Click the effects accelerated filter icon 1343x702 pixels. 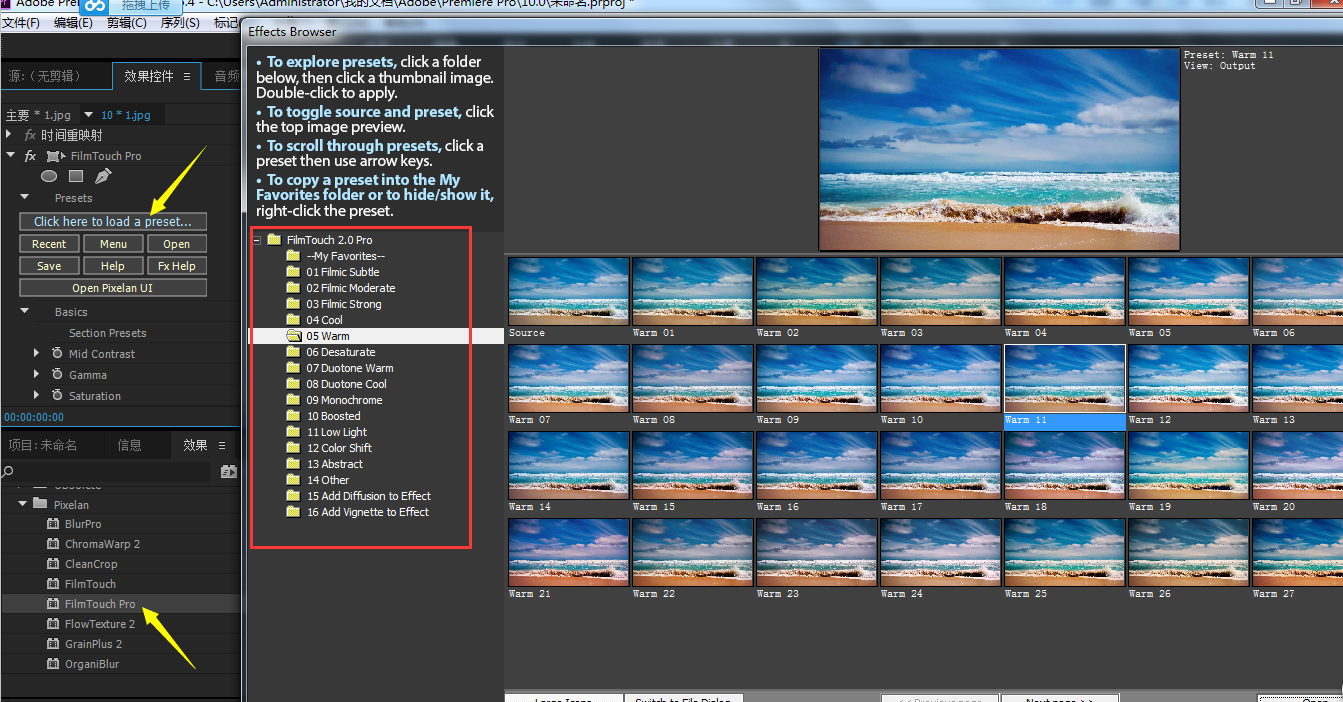[228, 471]
